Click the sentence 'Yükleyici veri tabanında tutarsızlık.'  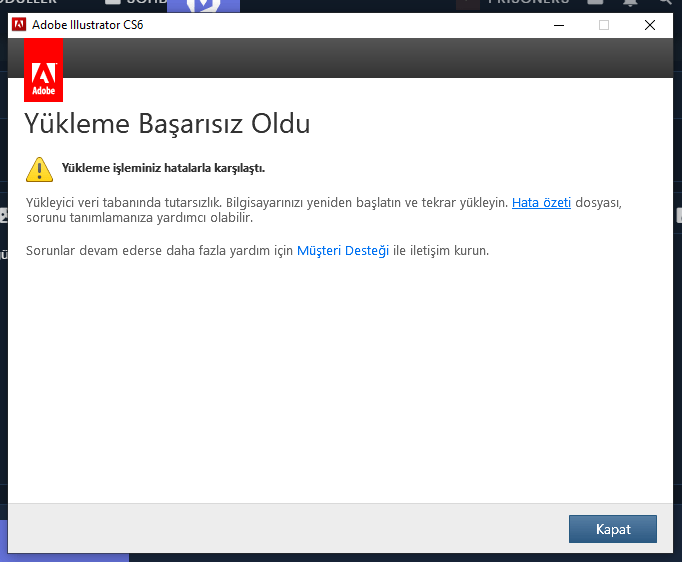click(124, 203)
